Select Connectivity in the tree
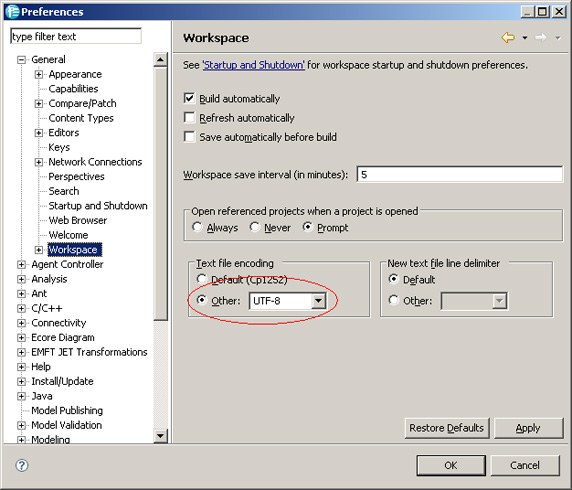Viewport: 572px width, 490px height. 59,323
